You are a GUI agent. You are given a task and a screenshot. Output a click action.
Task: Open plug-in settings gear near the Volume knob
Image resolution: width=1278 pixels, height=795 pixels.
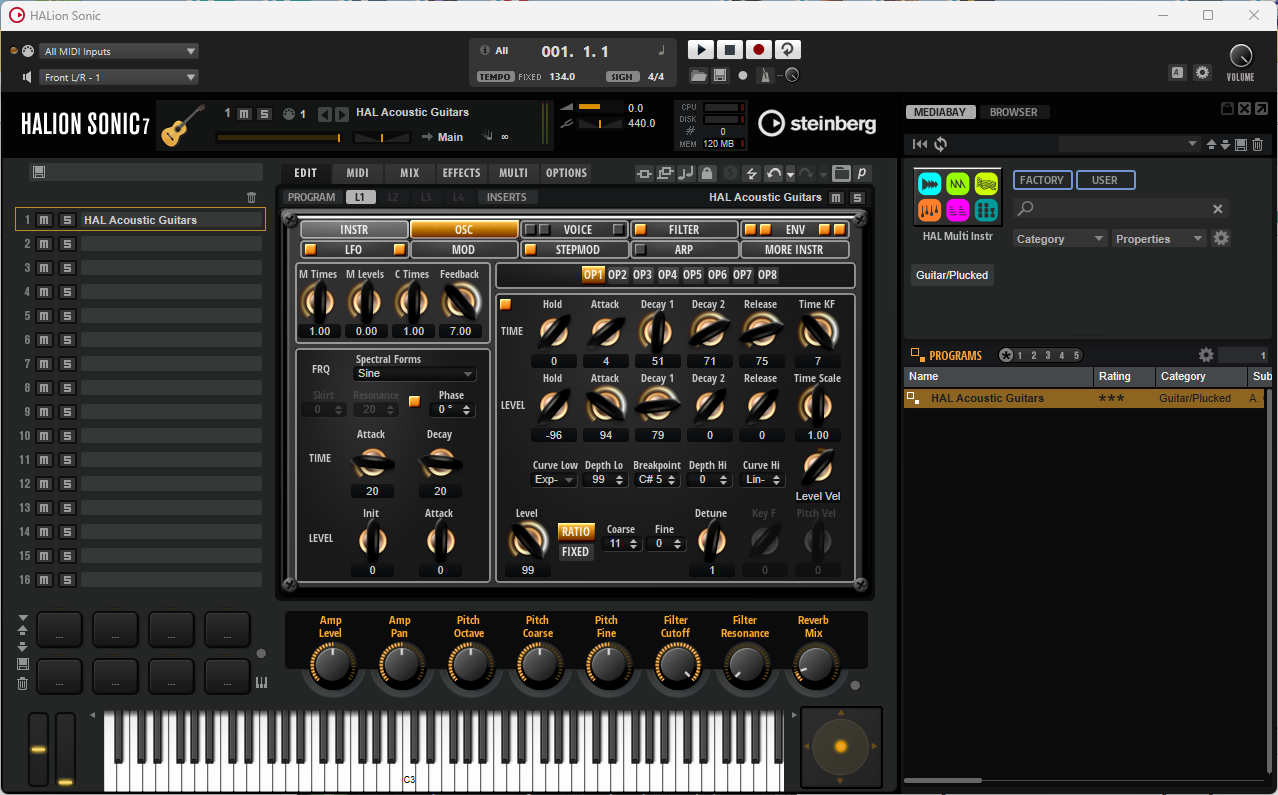point(1203,73)
